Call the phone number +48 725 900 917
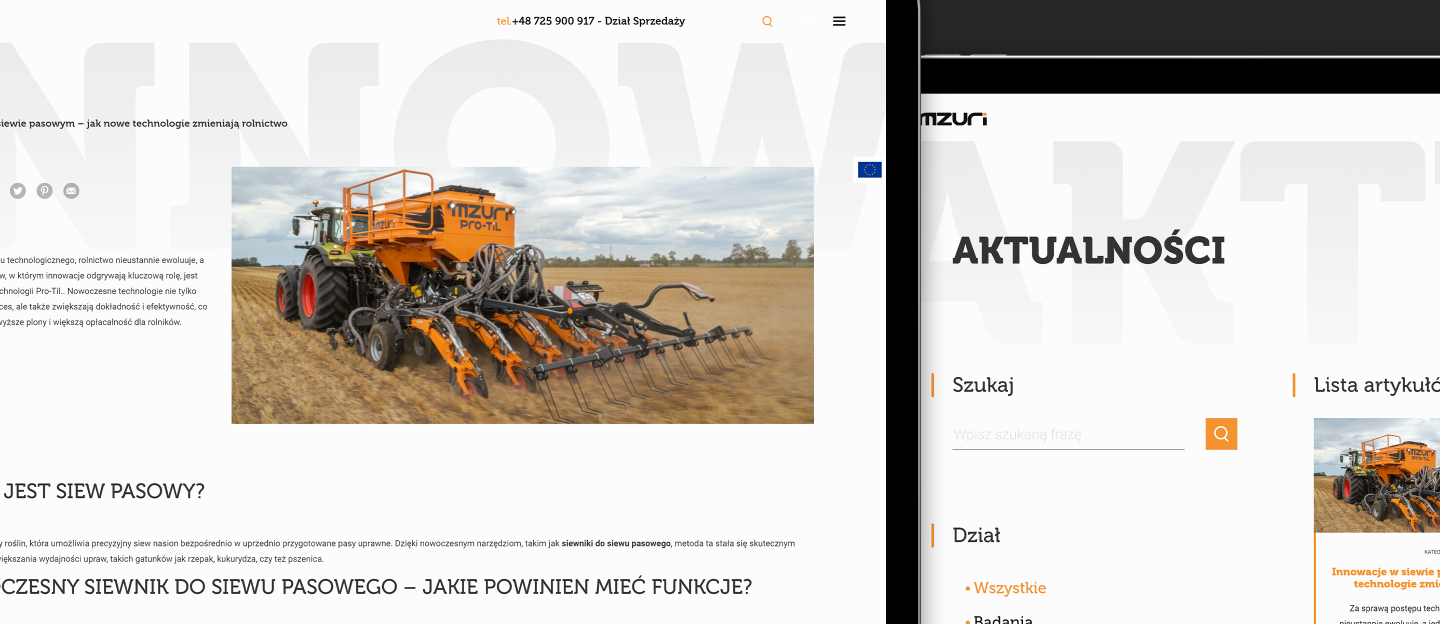 pyautogui.click(x=553, y=21)
